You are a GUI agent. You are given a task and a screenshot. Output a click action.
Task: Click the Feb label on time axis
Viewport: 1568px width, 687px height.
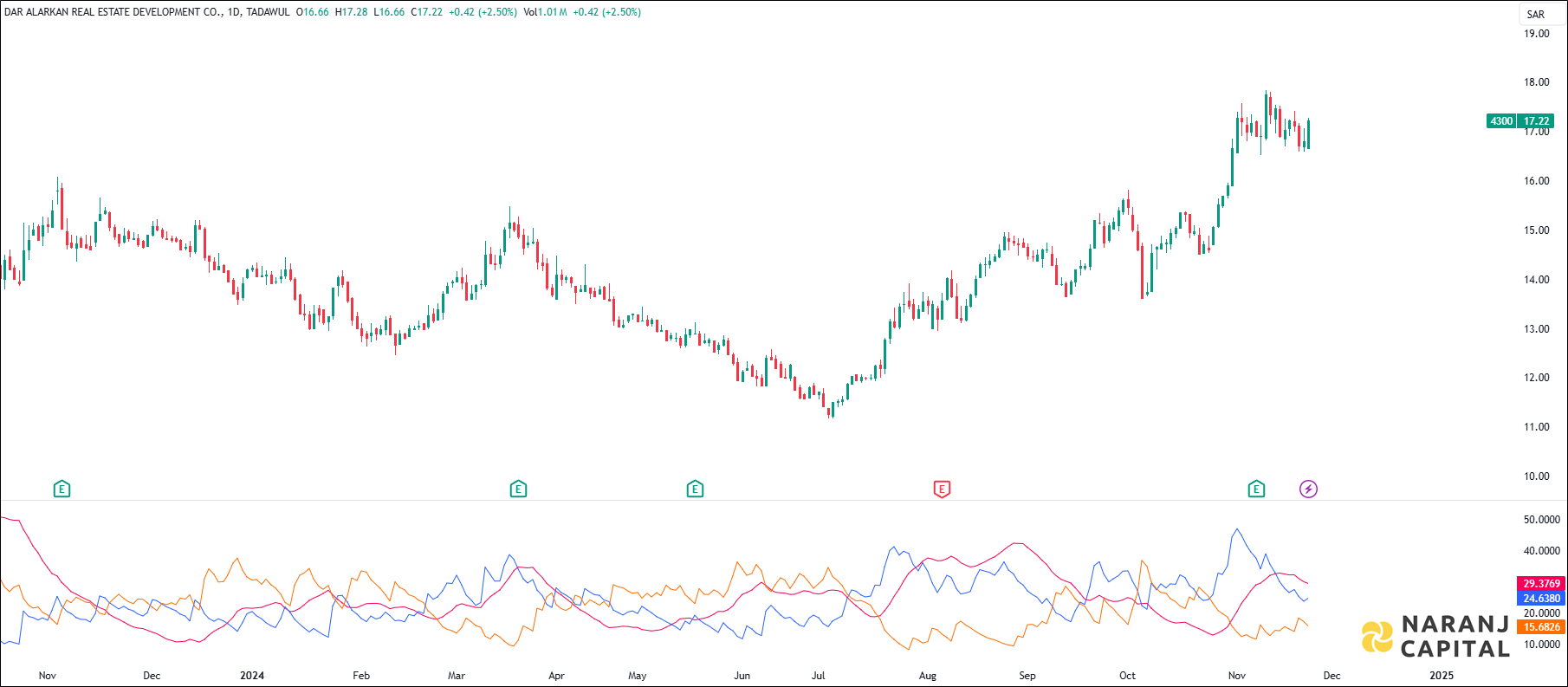361,676
